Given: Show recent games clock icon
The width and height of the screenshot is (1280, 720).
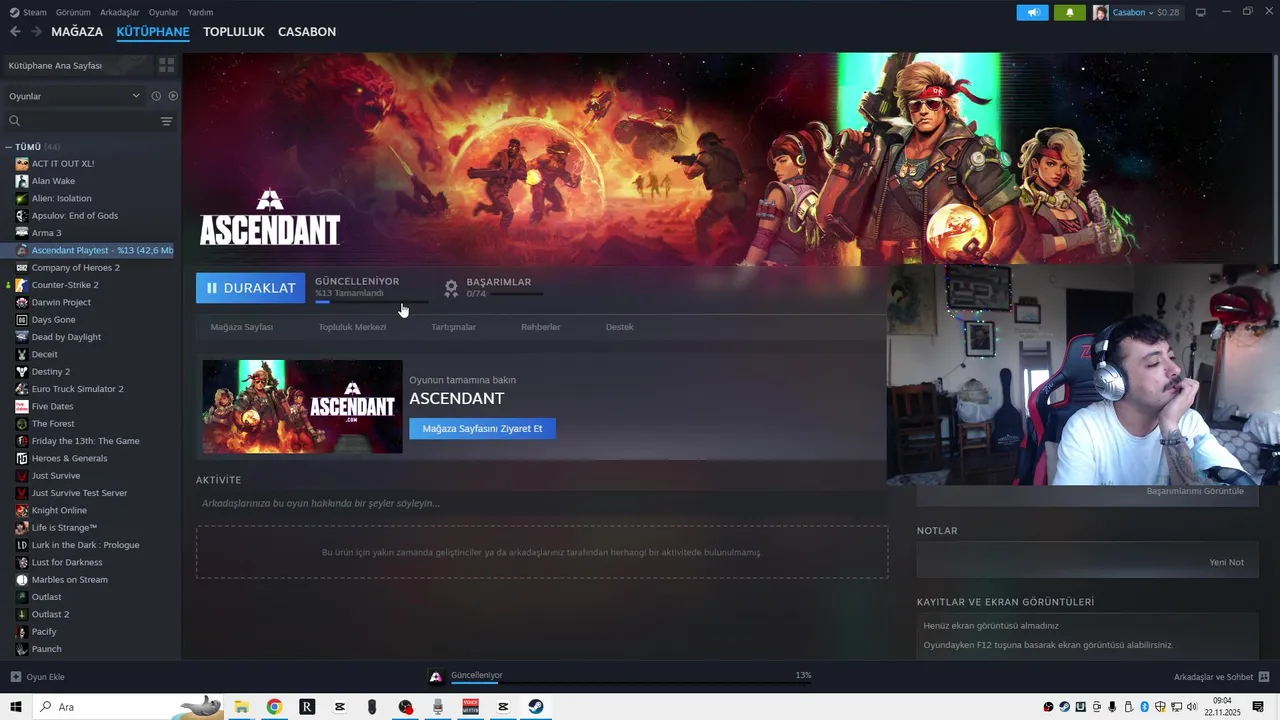Looking at the screenshot, I should click(156, 96).
